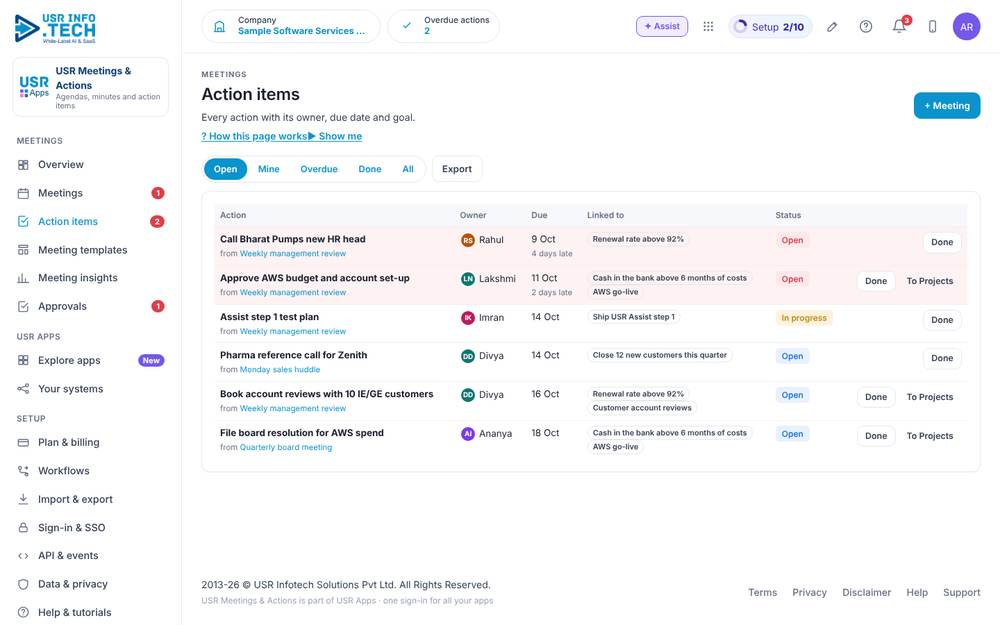Open How this page works link
Screen dimensions: 1000x625
pos(254,136)
